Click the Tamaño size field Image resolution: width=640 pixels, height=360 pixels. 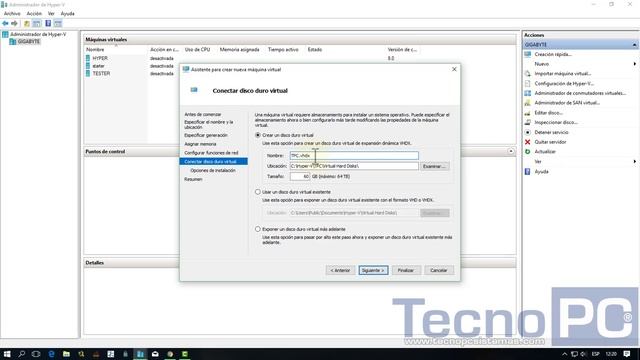tap(300, 176)
